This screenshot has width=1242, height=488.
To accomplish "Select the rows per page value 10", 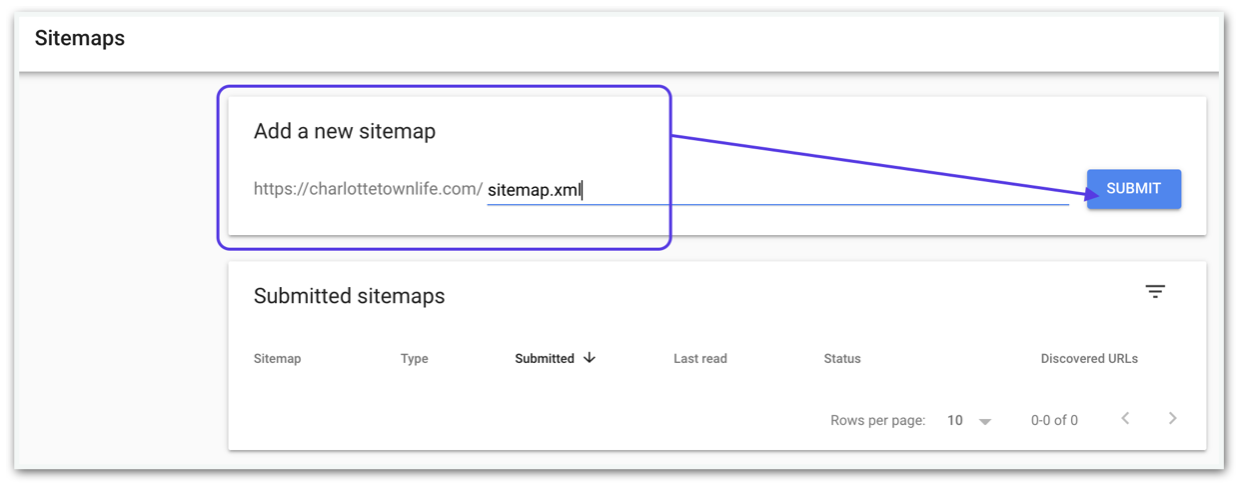I will (955, 421).
